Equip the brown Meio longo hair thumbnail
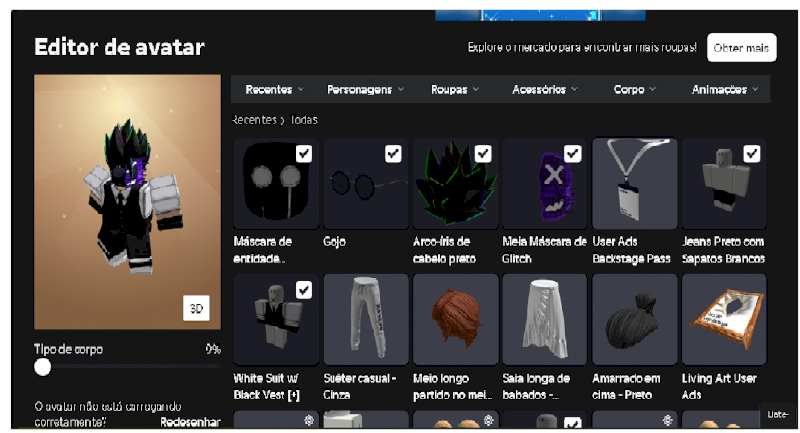This screenshot has height=433, width=800. (456, 320)
